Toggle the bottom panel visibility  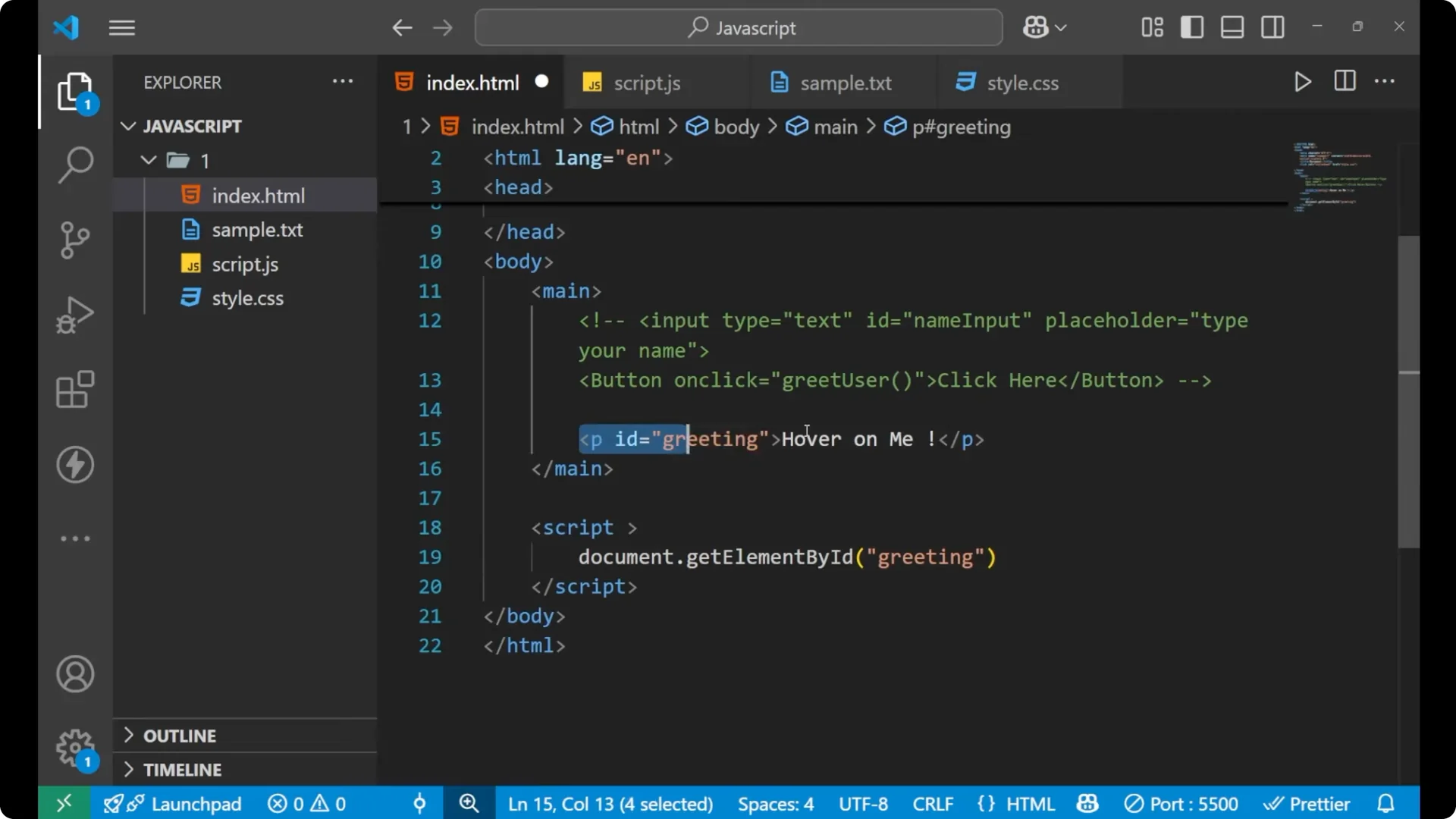click(x=1232, y=27)
